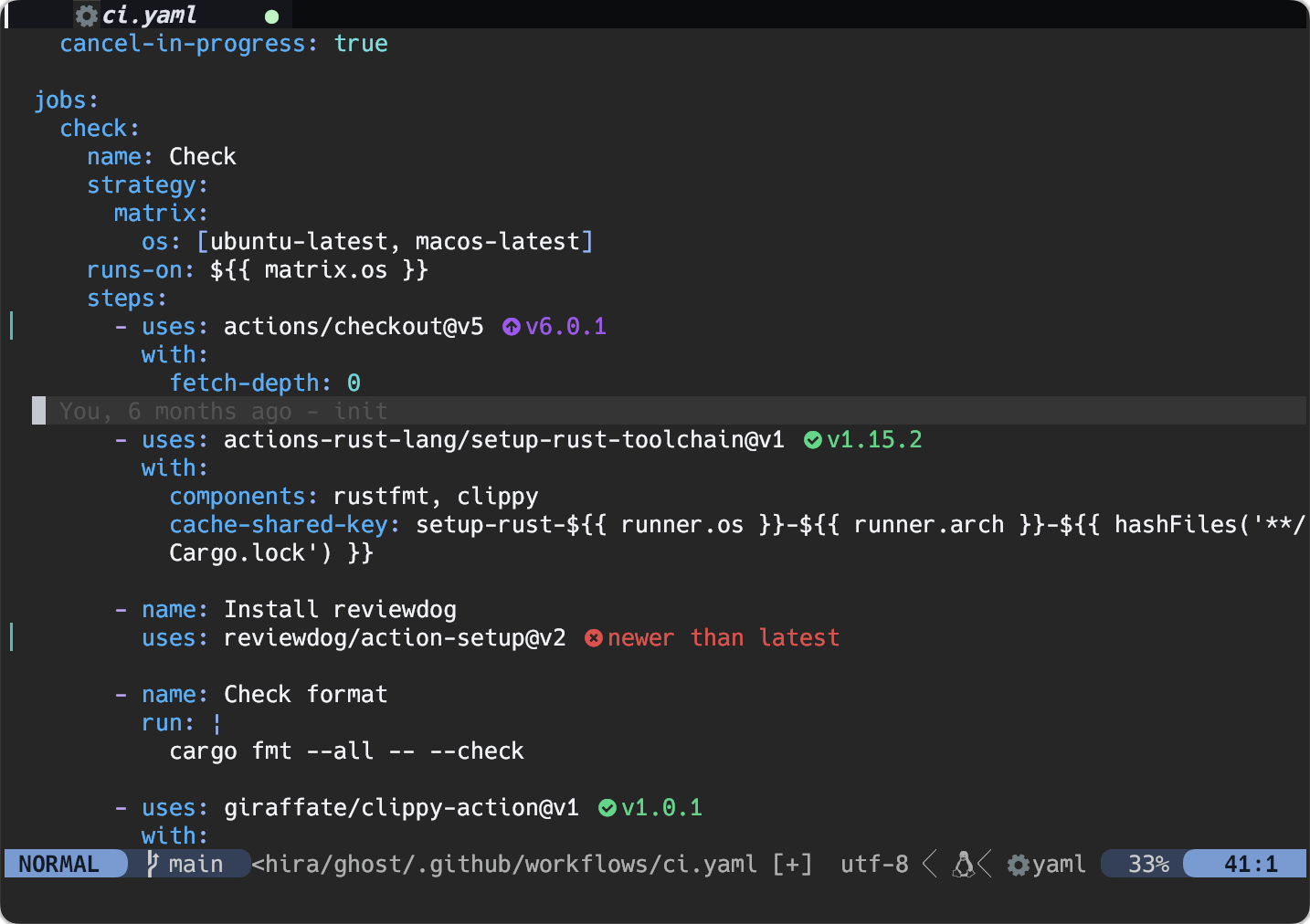This screenshot has height=924, width=1310.
Task: Click 'ubuntu-latest' in the os list
Action: tap(299, 242)
